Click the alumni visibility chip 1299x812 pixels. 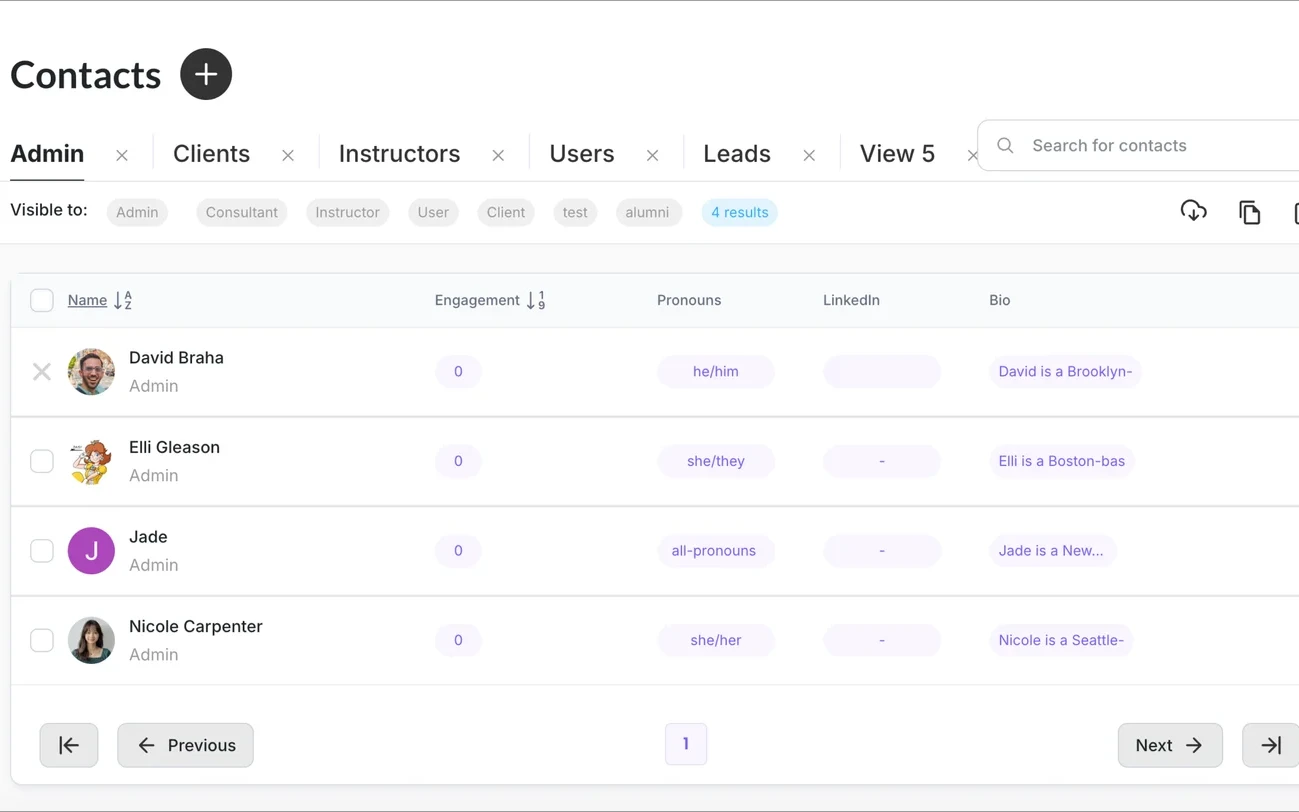[x=648, y=212]
